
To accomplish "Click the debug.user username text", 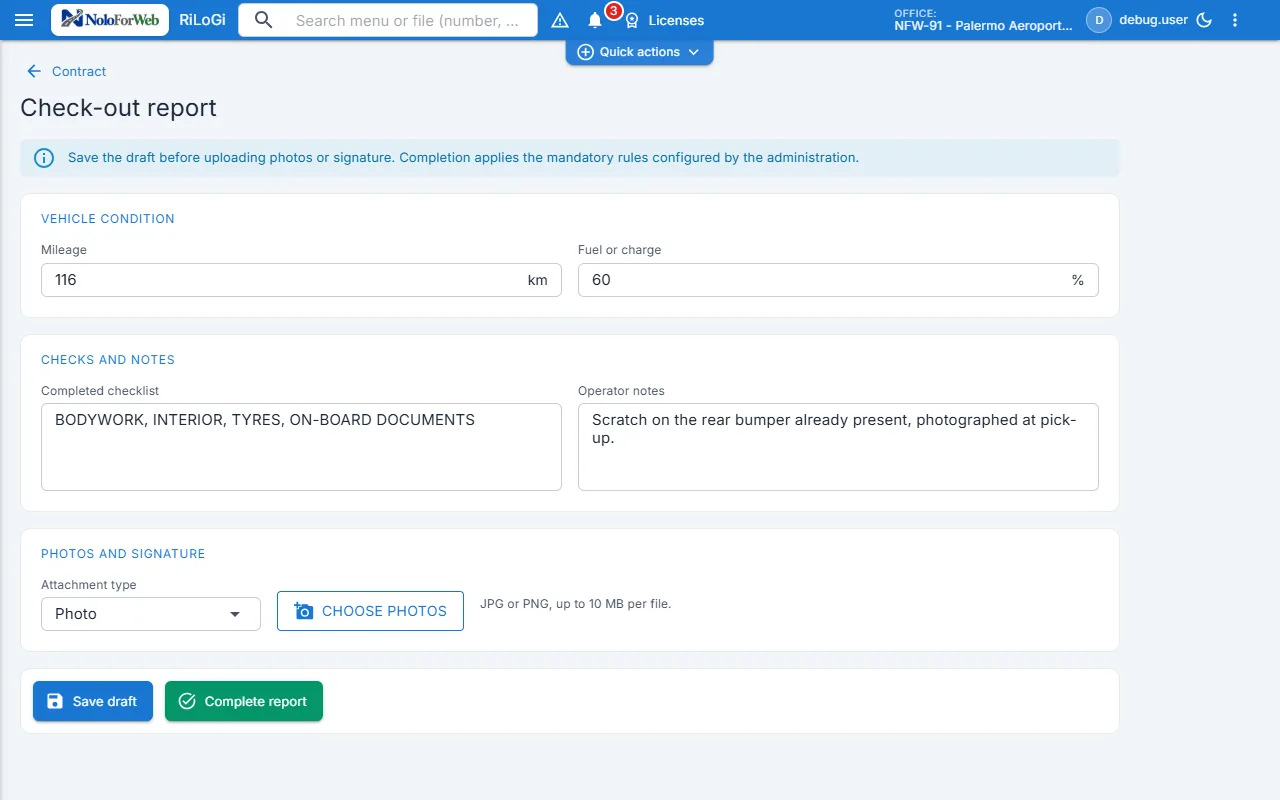I will pos(1153,20).
